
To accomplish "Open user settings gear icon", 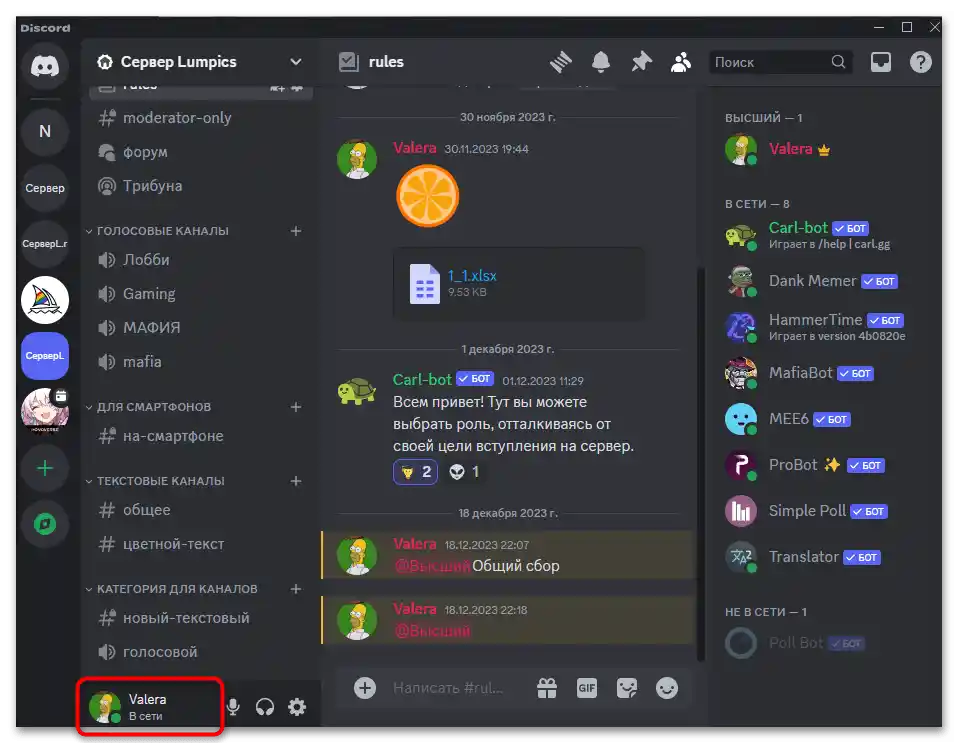I will pos(297,707).
